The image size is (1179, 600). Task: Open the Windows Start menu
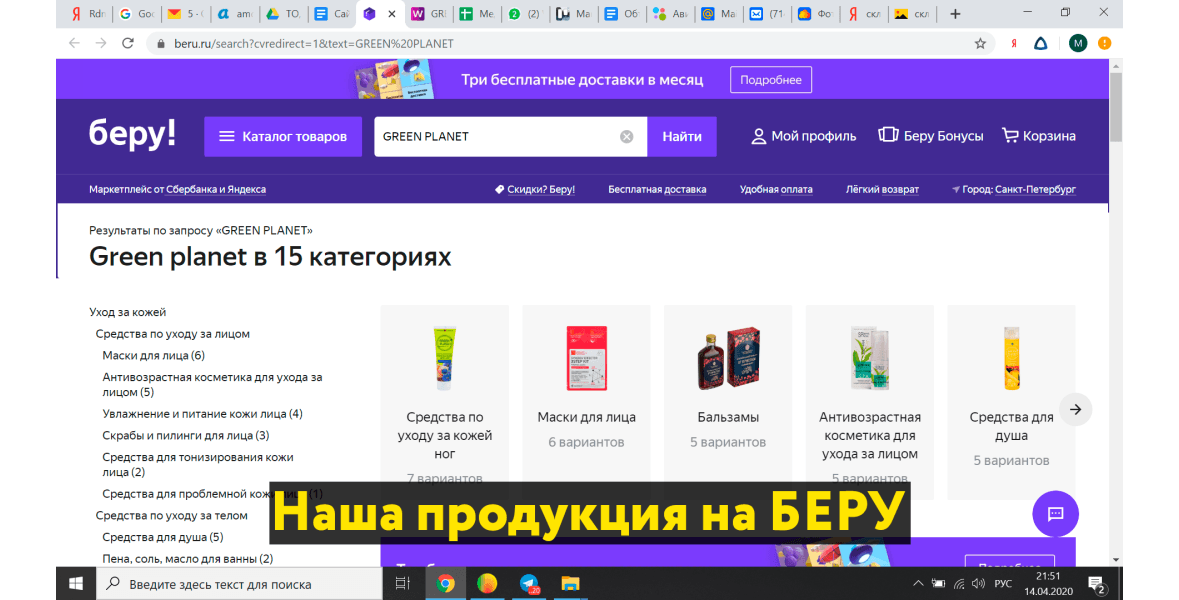76,583
